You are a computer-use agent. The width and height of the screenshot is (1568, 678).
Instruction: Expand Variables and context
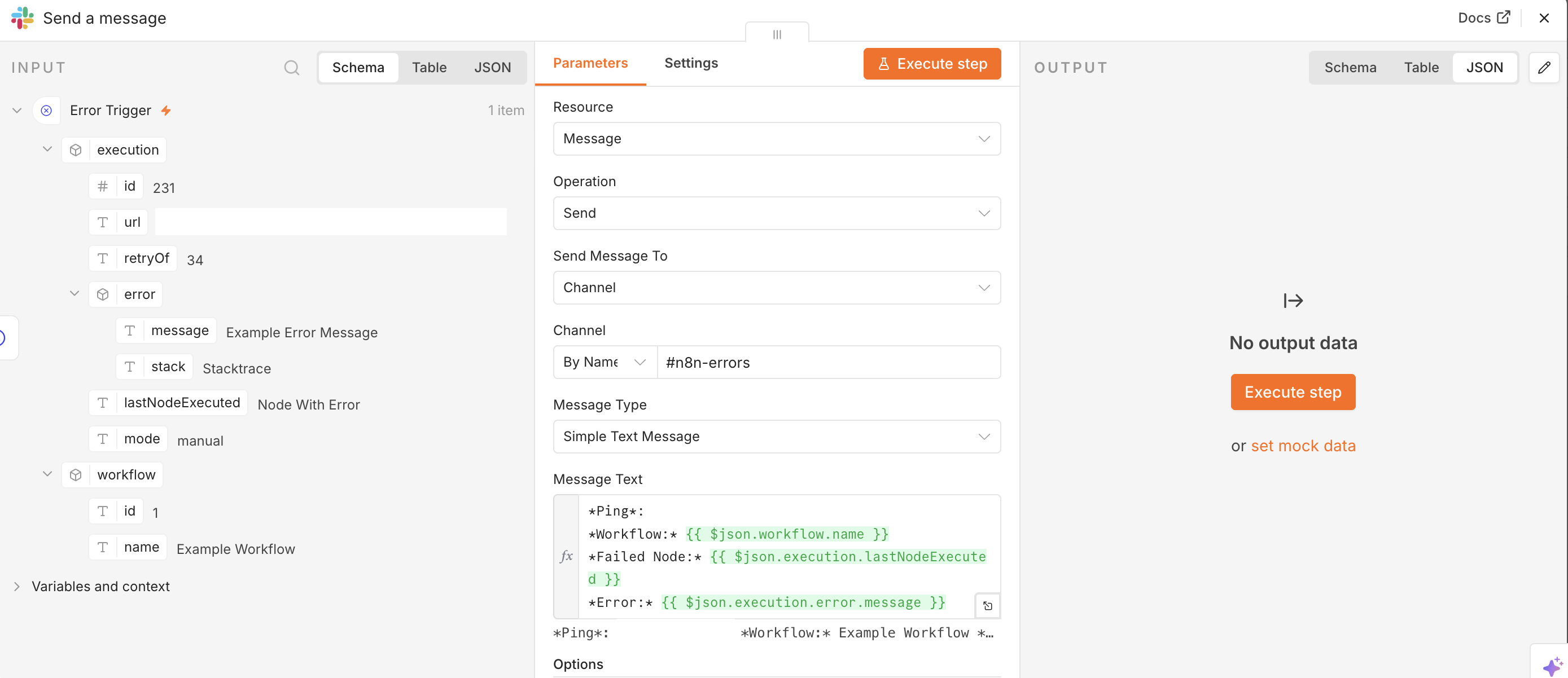point(17,587)
